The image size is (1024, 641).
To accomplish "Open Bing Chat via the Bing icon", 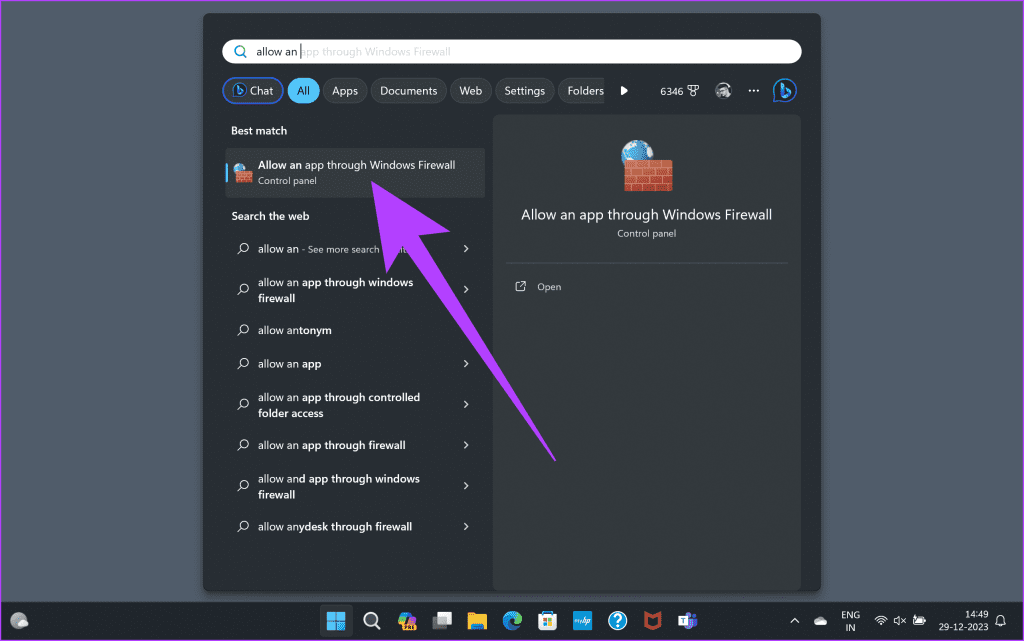I will [785, 90].
